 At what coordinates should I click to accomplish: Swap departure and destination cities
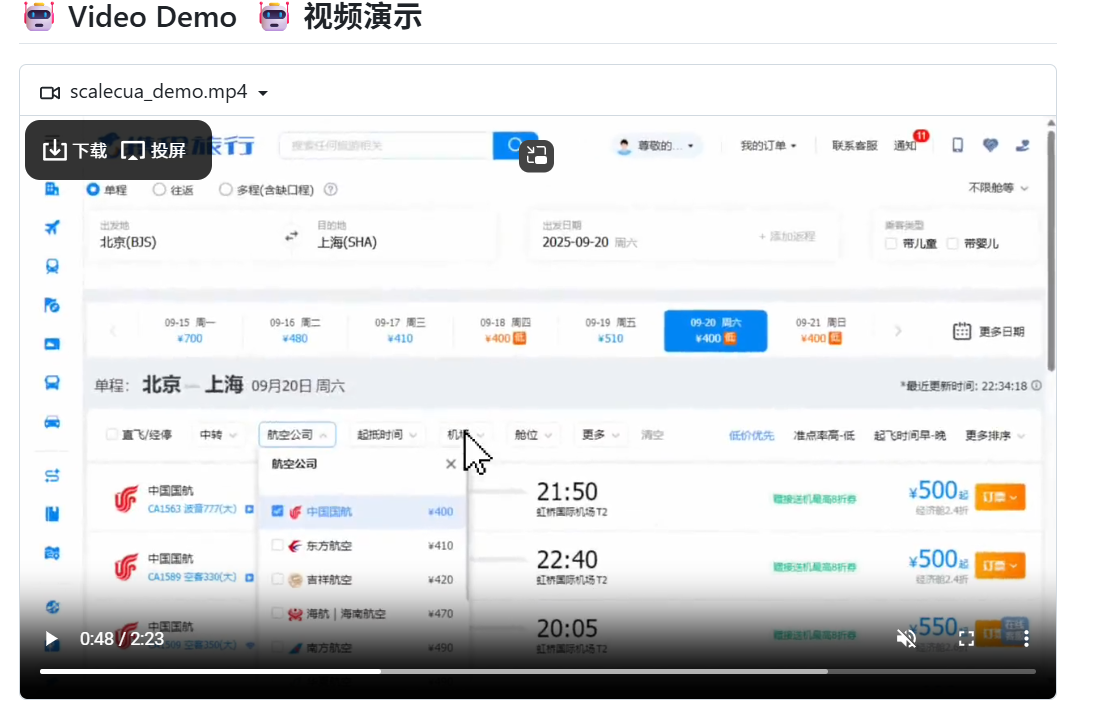click(291, 236)
